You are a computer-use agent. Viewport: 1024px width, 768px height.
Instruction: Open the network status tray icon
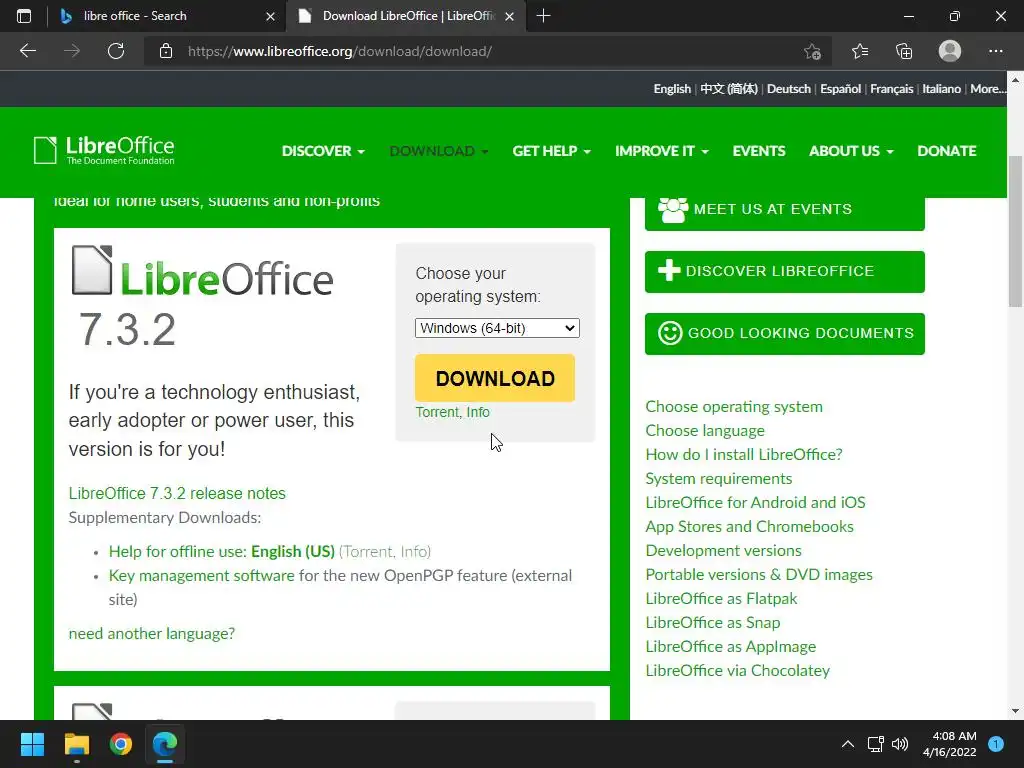875,744
